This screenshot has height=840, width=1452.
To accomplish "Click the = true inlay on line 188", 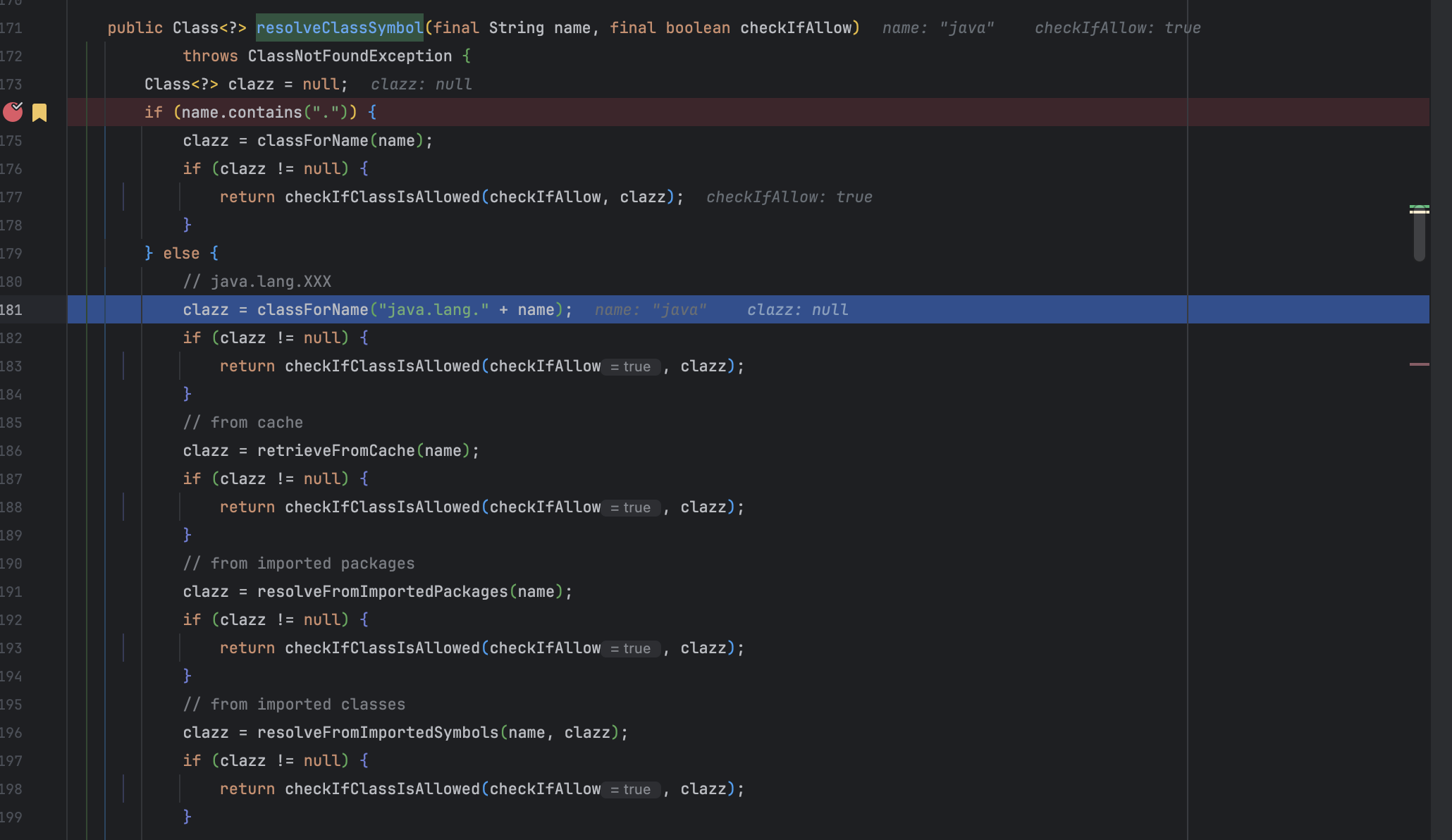I will coord(632,507).
